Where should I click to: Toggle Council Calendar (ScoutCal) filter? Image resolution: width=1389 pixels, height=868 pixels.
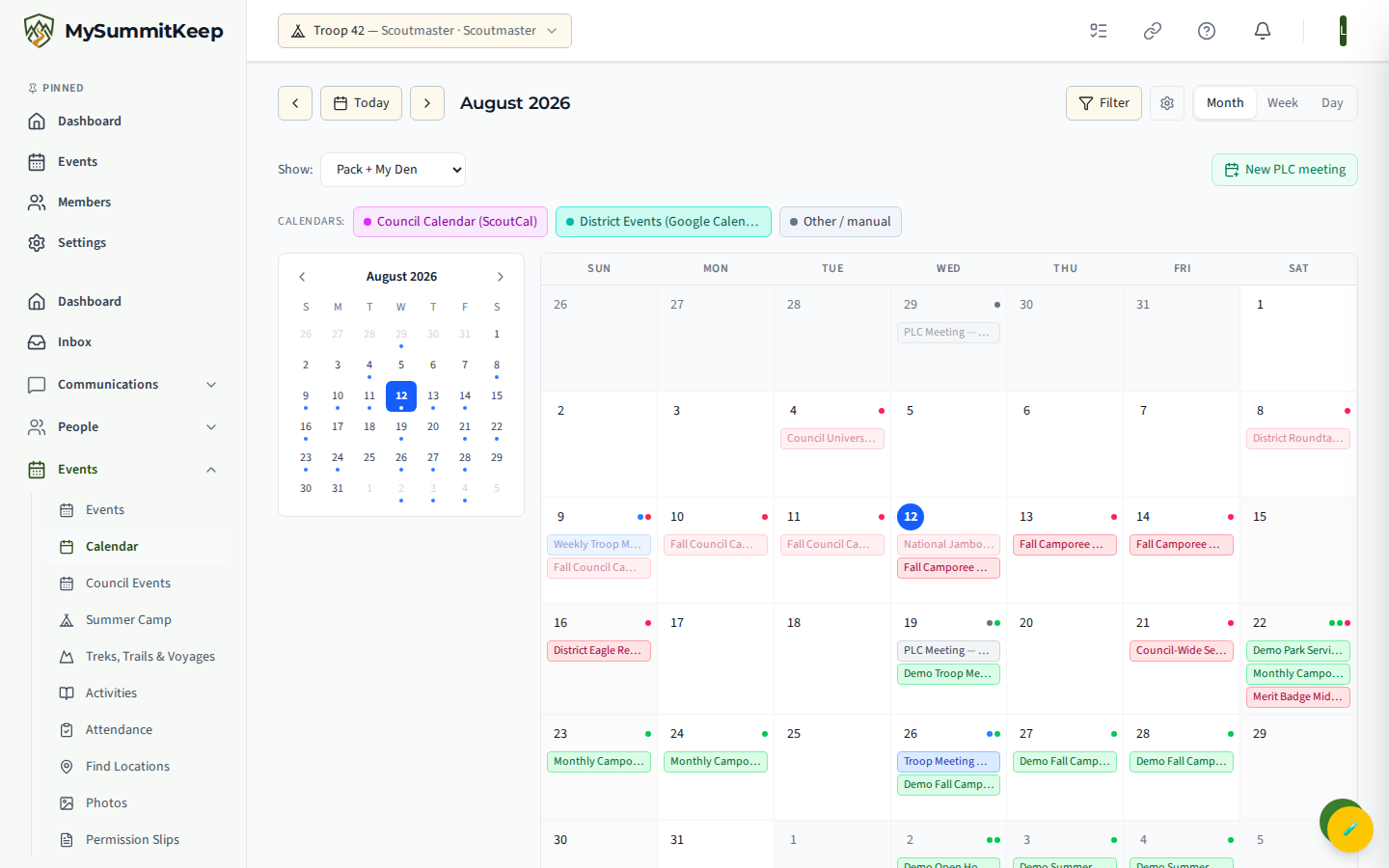pyautogui.click(x=450, y=222)
